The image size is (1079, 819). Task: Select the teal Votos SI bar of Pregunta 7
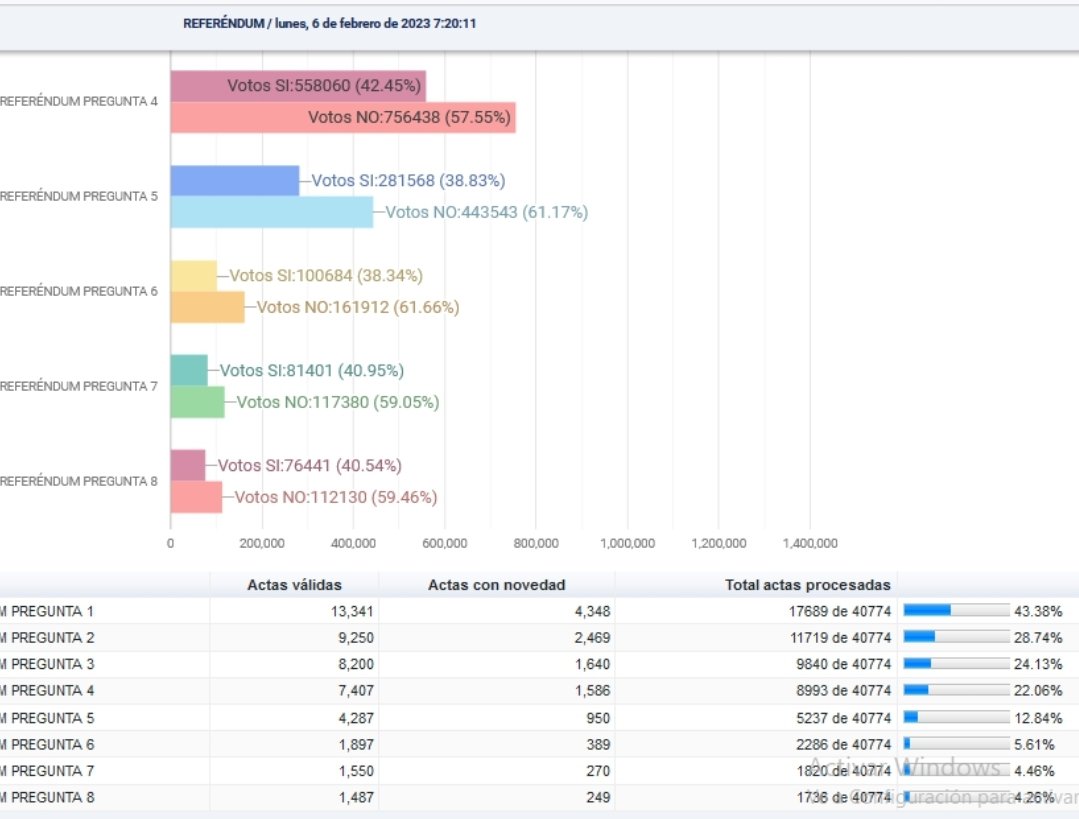(x=189, y=370)
